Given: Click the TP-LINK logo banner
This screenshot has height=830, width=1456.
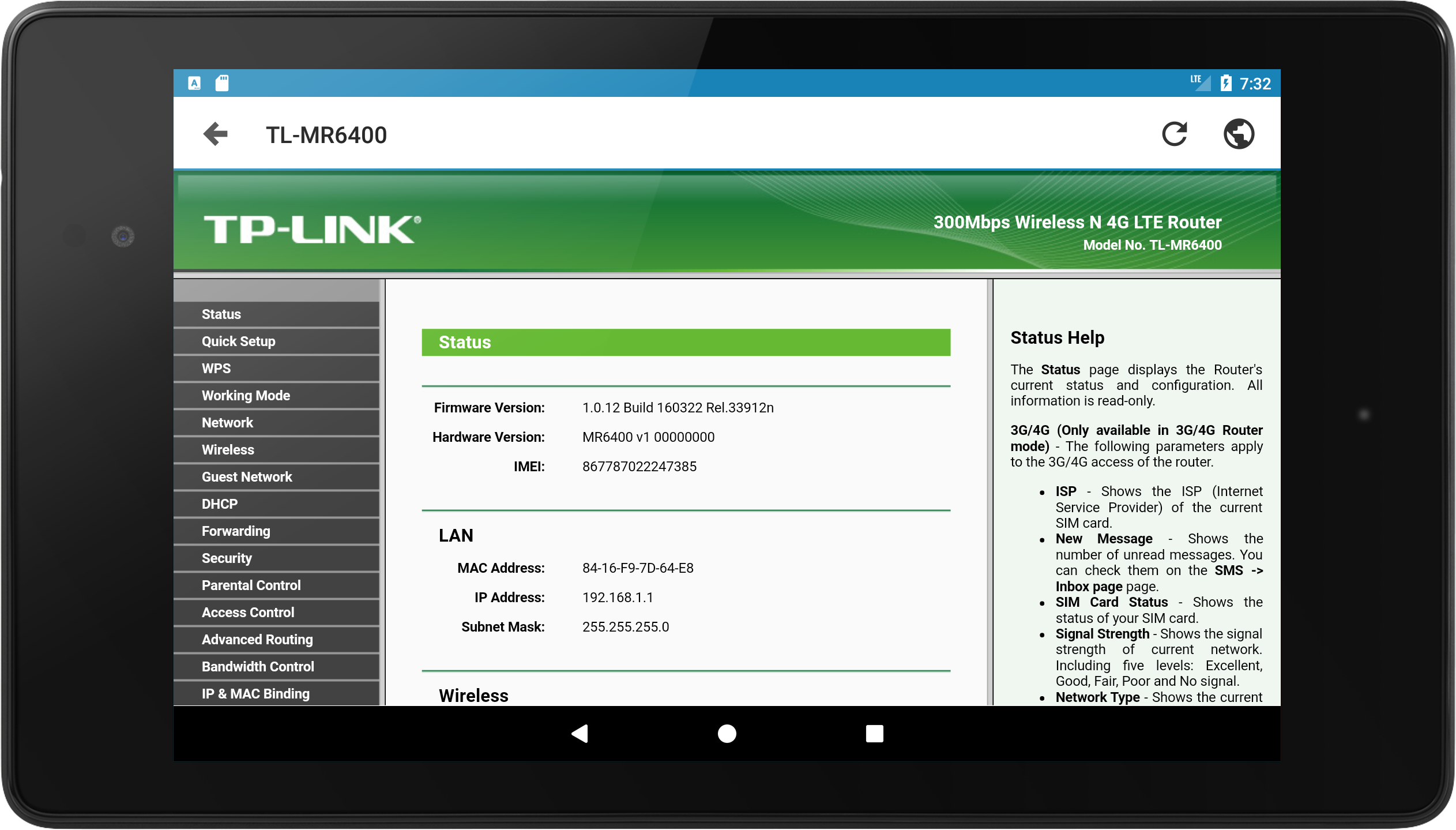Looking at the screenshot, I should click(312, 230).
